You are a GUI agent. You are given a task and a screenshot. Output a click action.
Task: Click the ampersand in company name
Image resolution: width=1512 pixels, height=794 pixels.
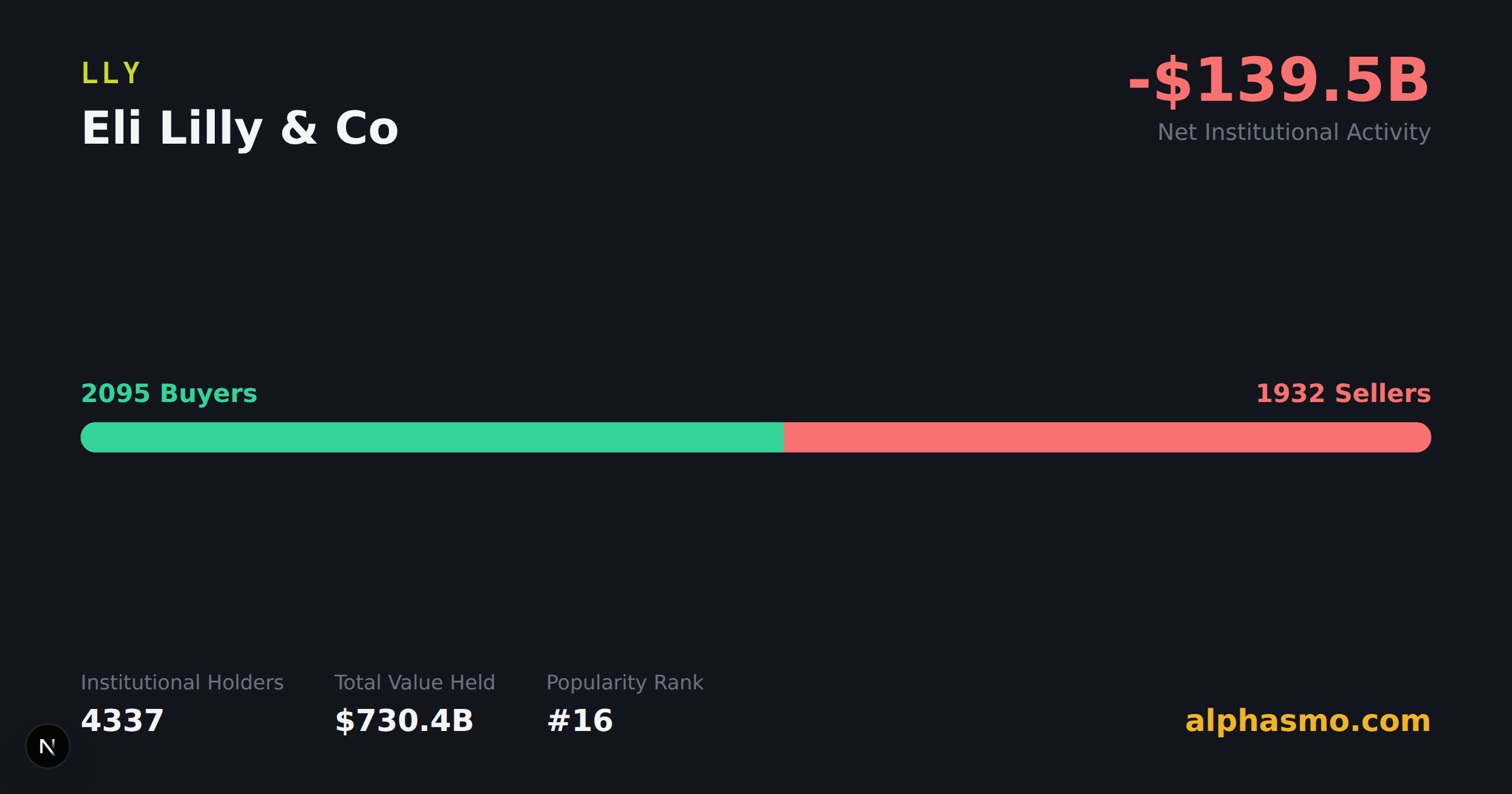299,128
